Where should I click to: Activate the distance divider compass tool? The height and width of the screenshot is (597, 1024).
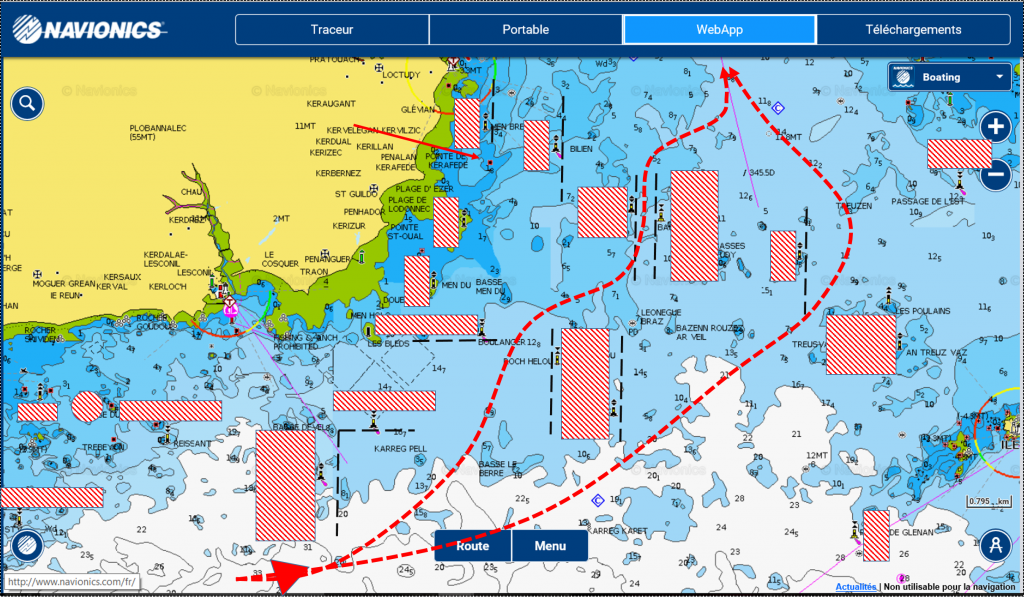(x=995, y=545)
